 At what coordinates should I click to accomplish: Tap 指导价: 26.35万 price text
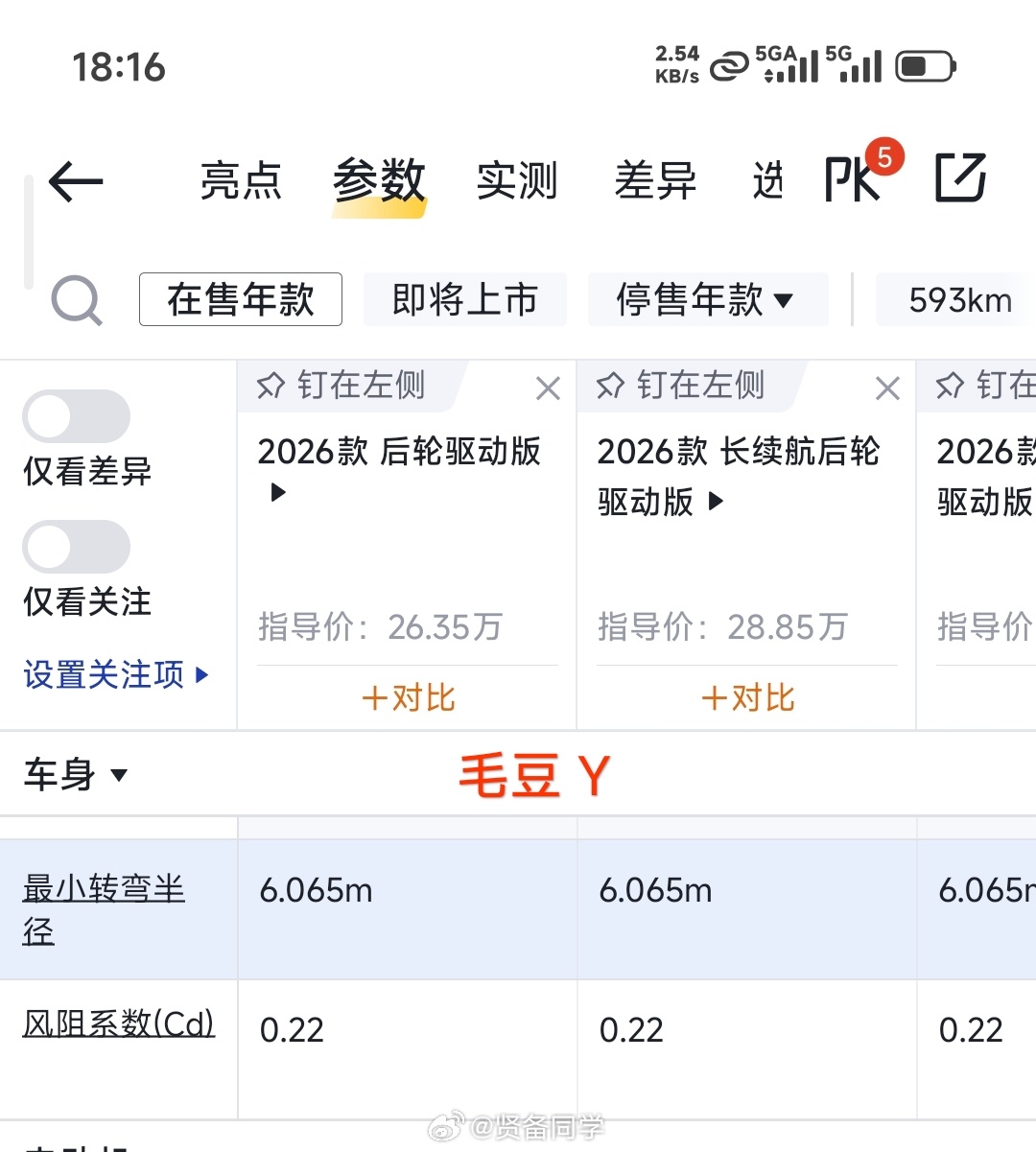380,626
